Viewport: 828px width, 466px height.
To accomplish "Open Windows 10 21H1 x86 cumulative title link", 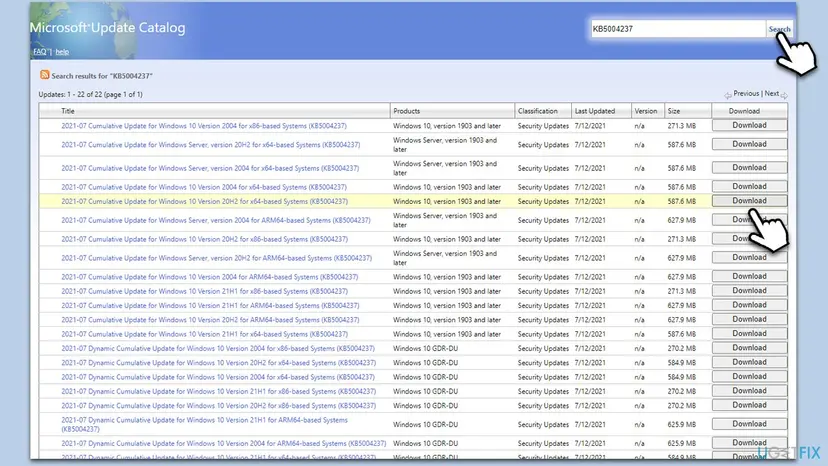I will [204, 291].
